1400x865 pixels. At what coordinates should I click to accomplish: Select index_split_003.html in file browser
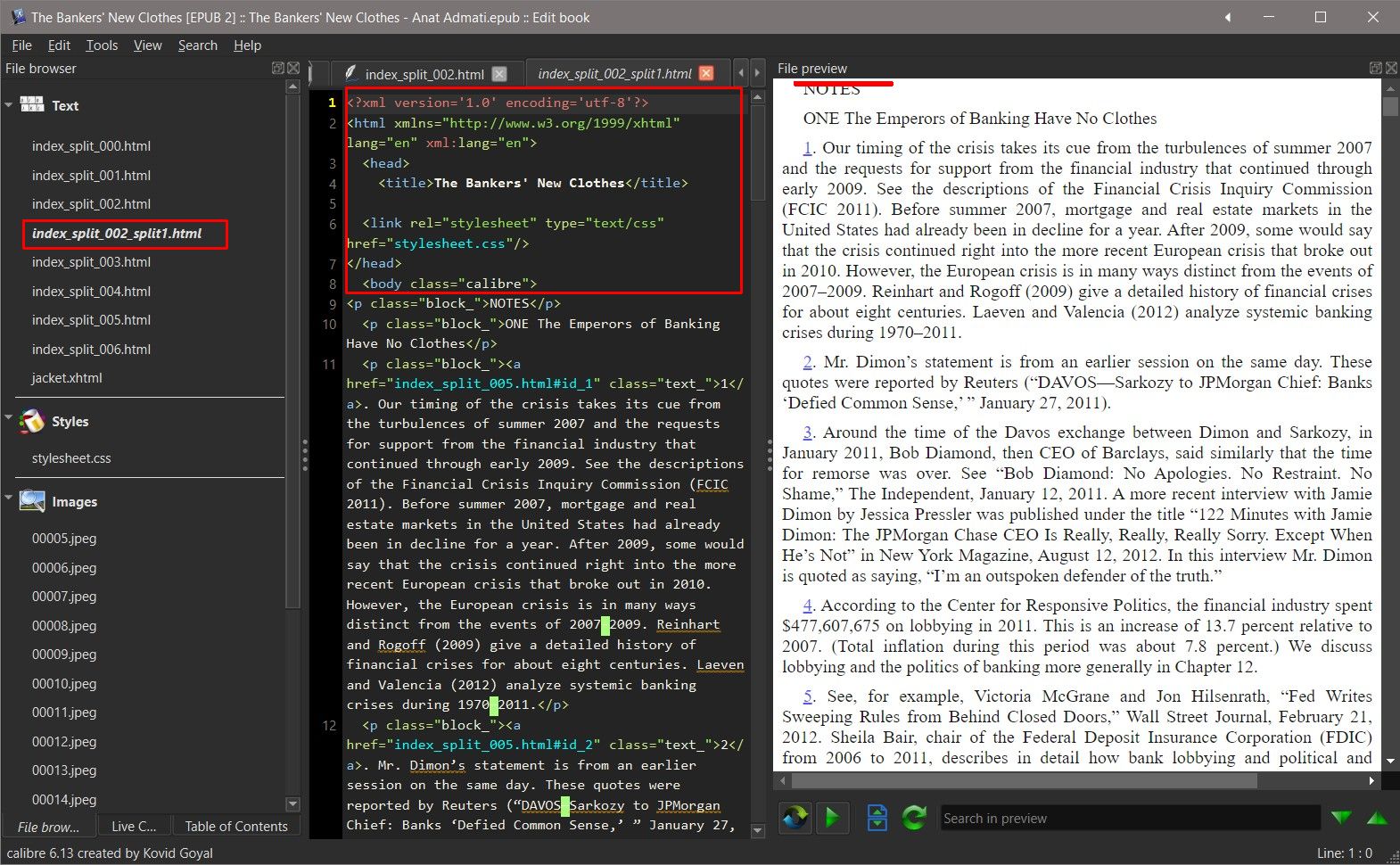pos(91,262)
